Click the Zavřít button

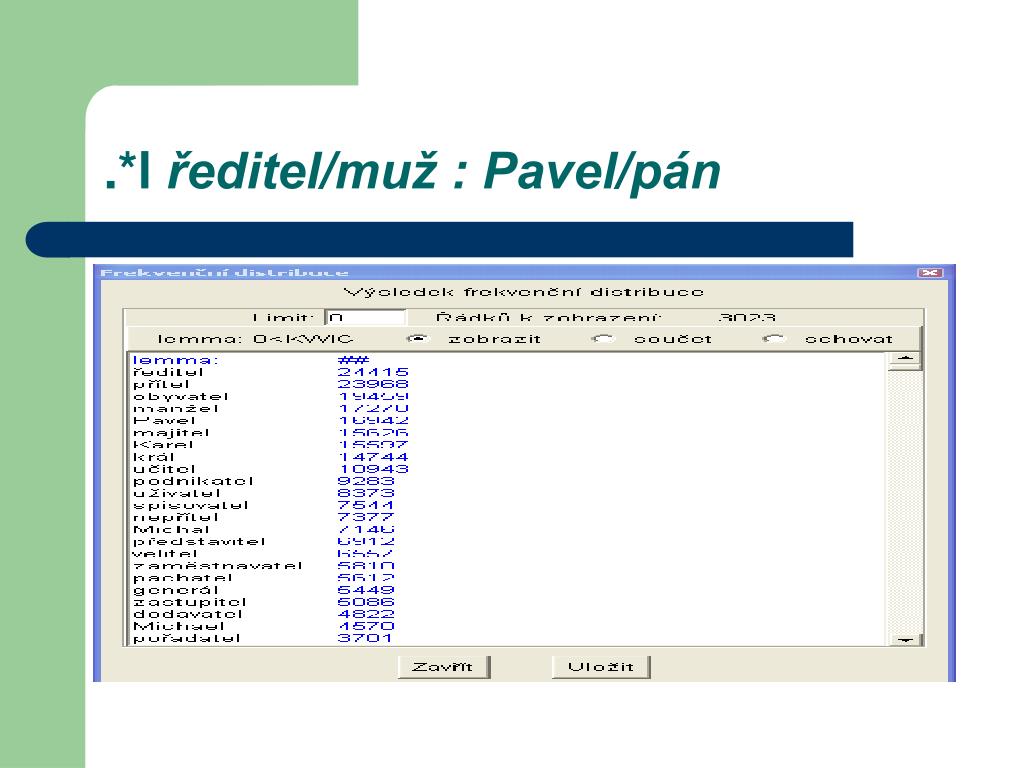click(x=443, y=667)
